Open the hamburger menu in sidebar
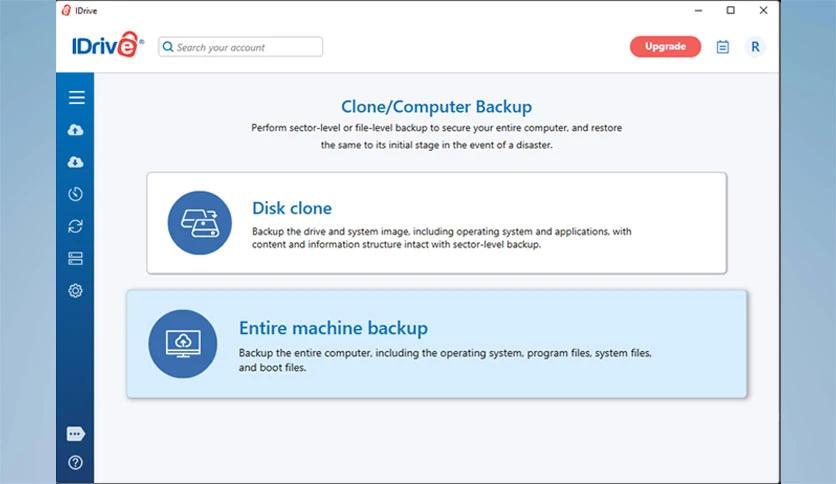 76,98
